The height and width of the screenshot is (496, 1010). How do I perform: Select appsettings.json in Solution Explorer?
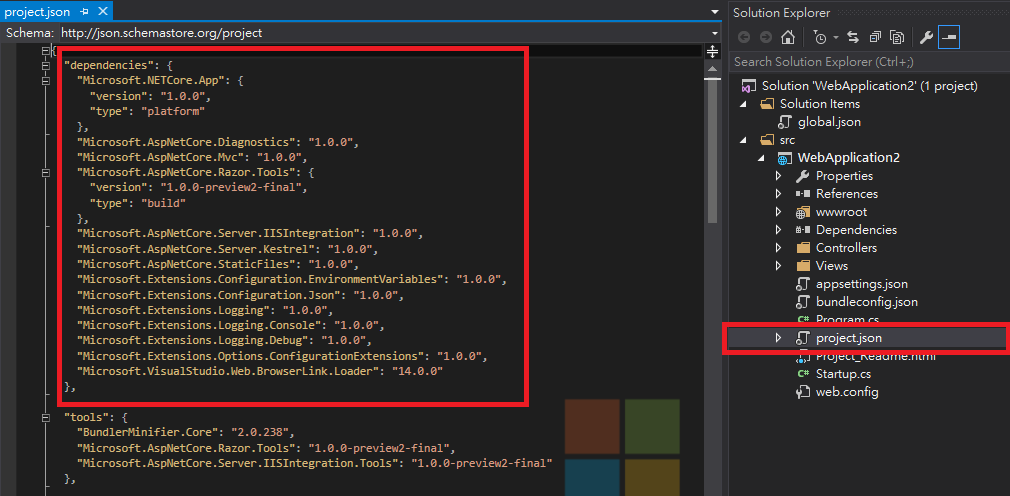click(x=862, y=283)
